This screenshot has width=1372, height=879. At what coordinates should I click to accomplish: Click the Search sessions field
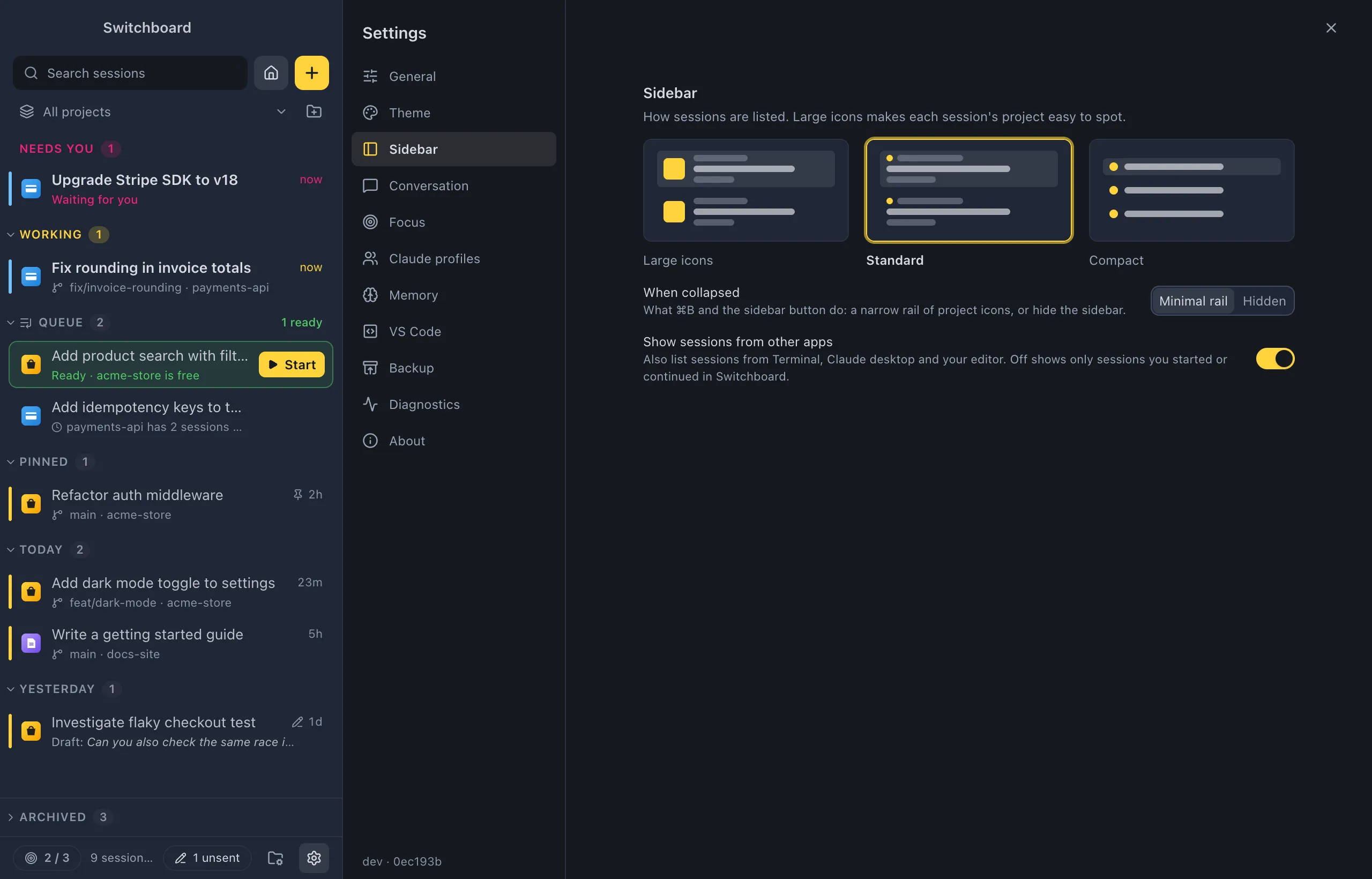pyautogui.click(x=130, y=73)
